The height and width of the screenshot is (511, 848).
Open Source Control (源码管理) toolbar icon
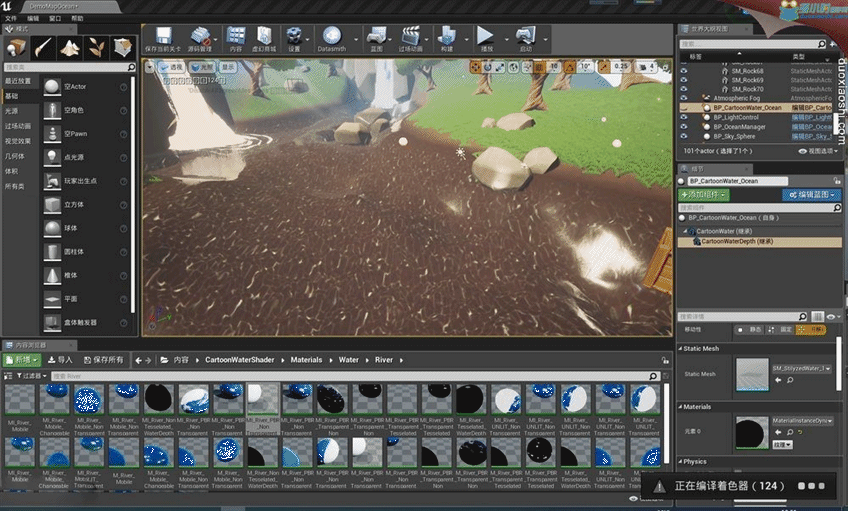point(200,39)
